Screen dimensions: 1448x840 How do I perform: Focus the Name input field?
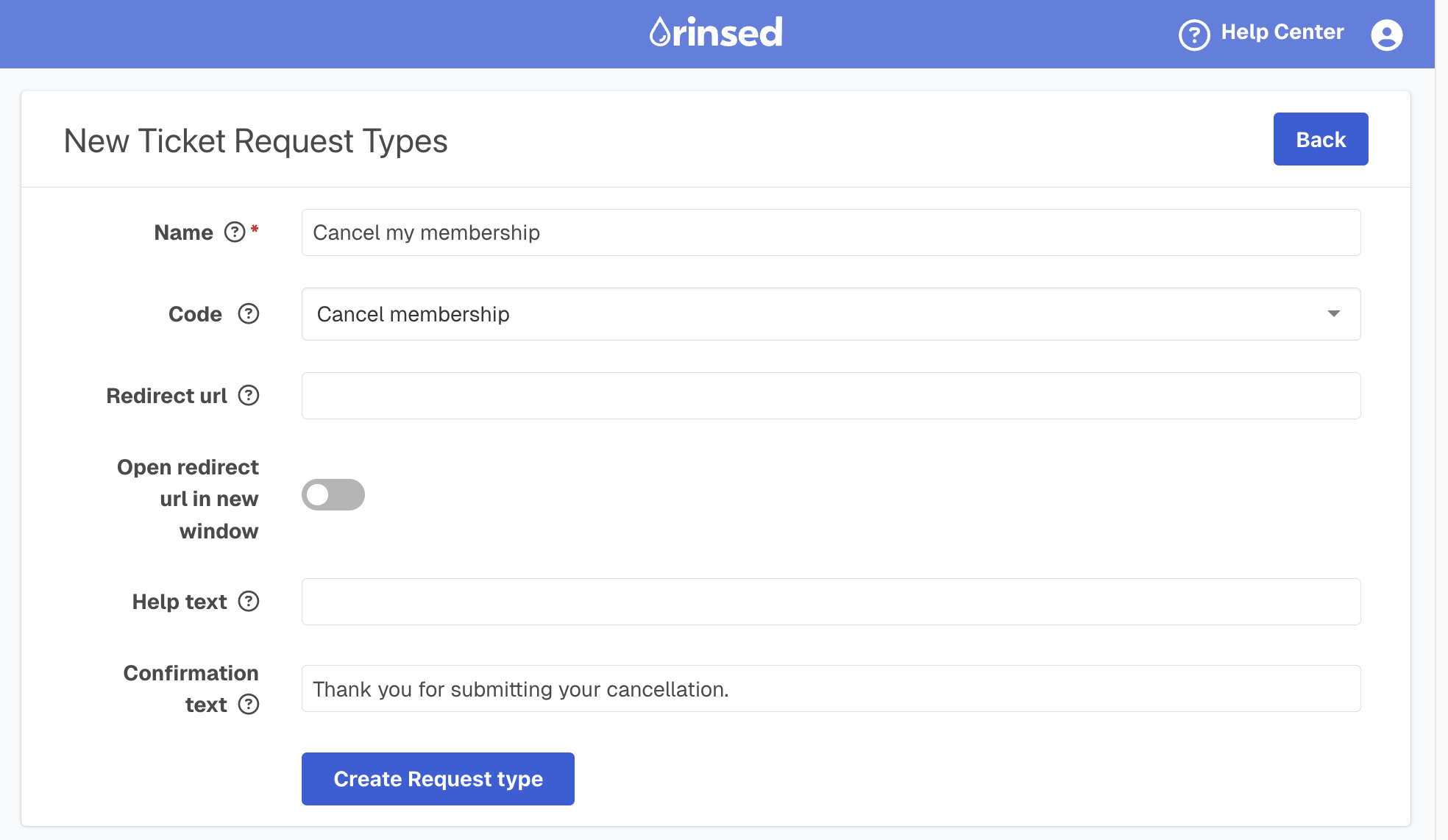[831, 232]
